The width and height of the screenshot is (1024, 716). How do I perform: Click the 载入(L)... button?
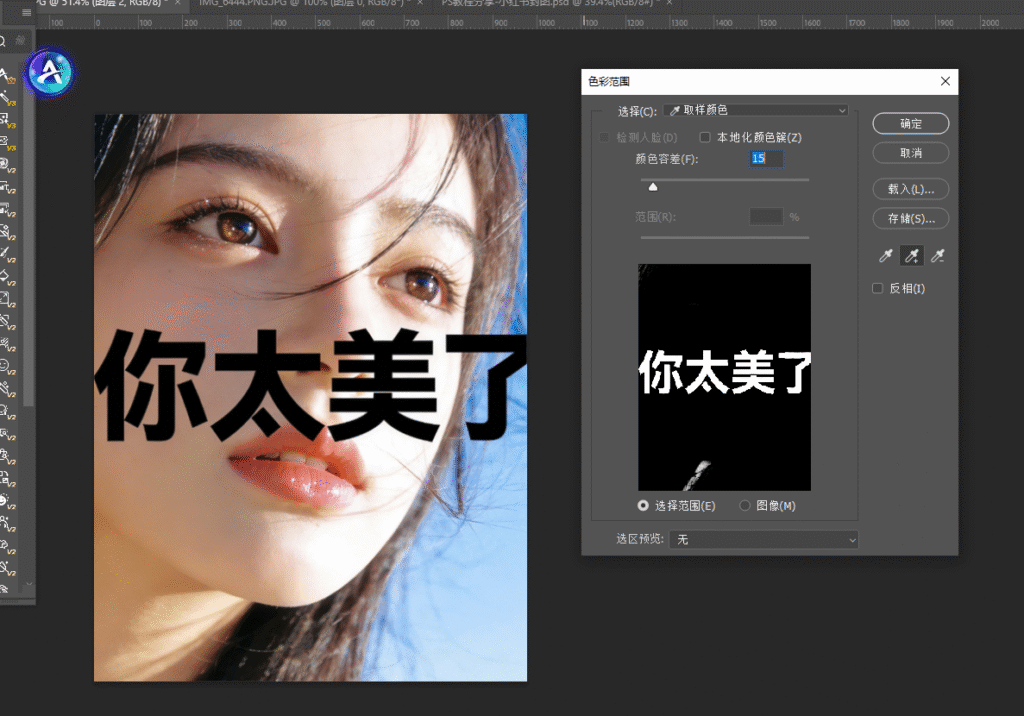tap(910, 189)
